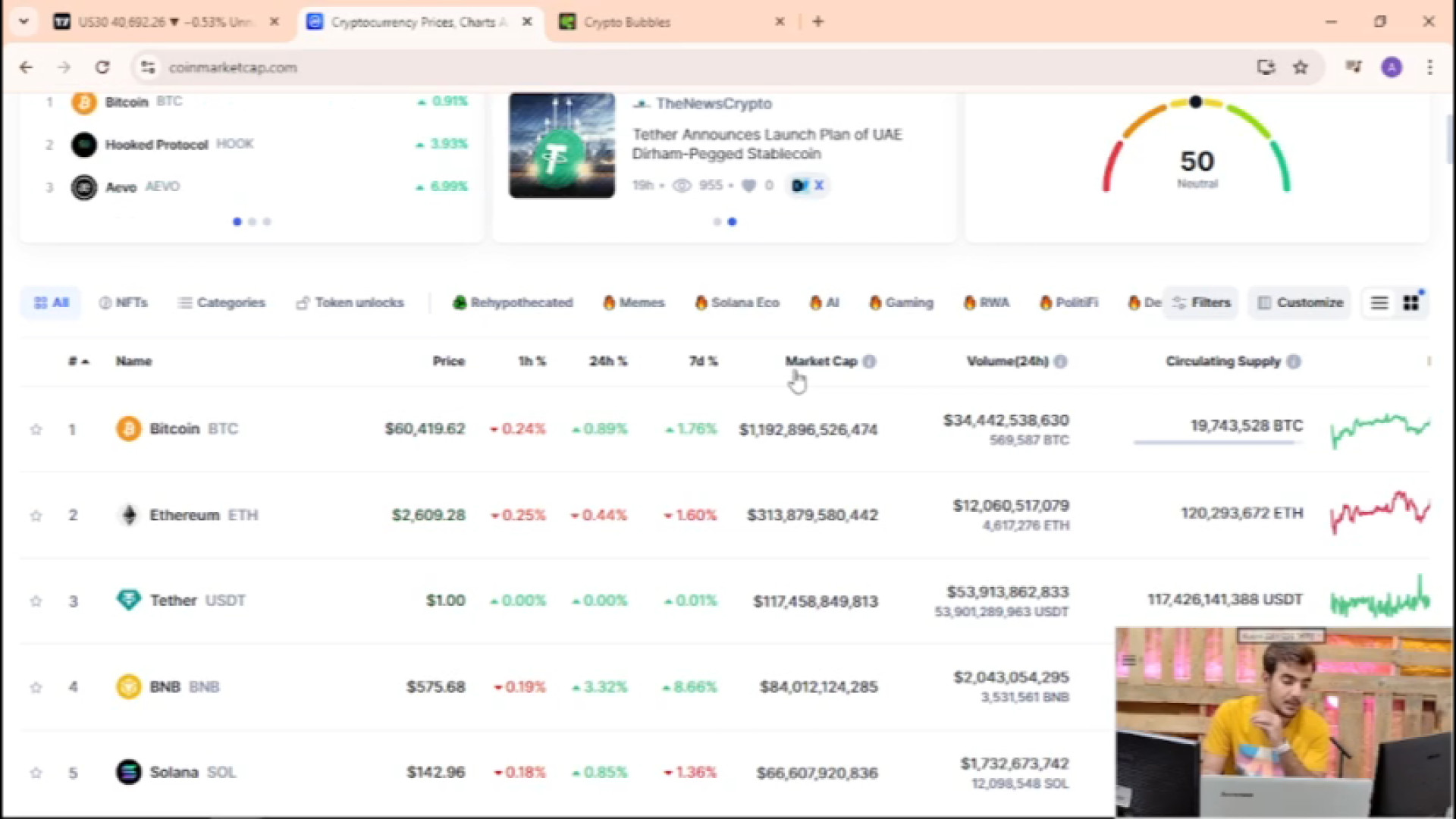
Task: Click the first news carousel dot
Action: click(717, 222)
